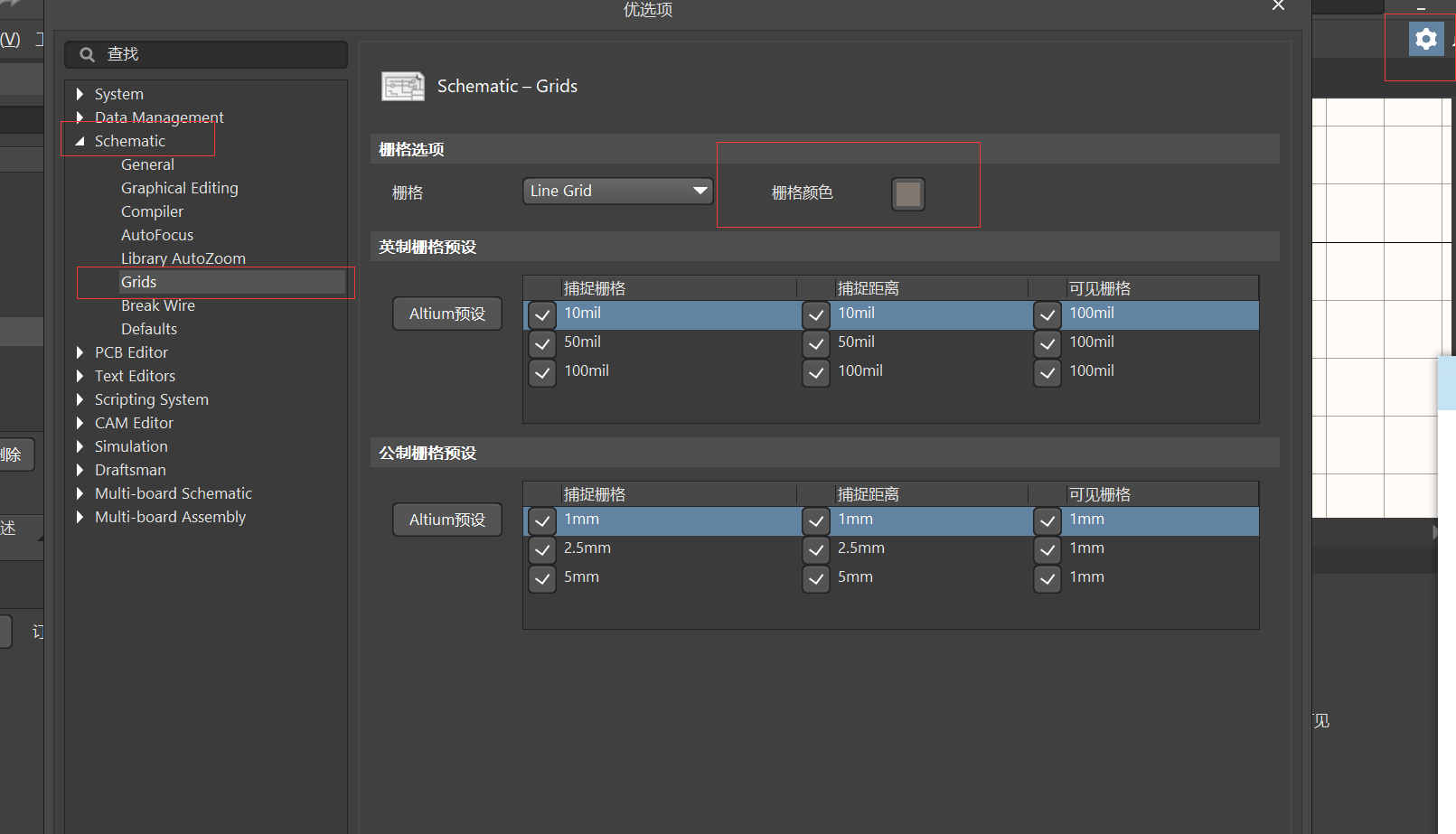
Task: Expand the Scripting System node
Action: [x=80, y=399]
